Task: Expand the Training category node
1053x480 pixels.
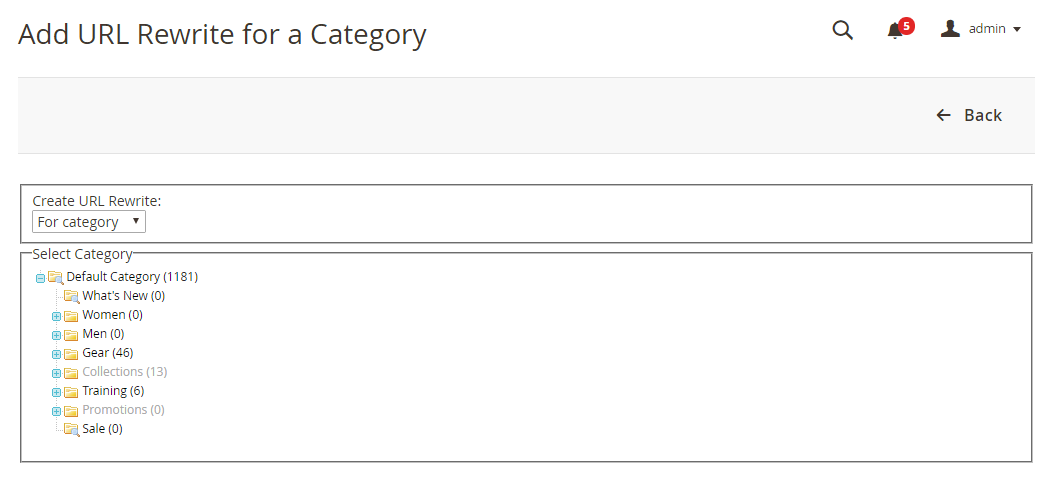Action: click(x=56, y=392)
